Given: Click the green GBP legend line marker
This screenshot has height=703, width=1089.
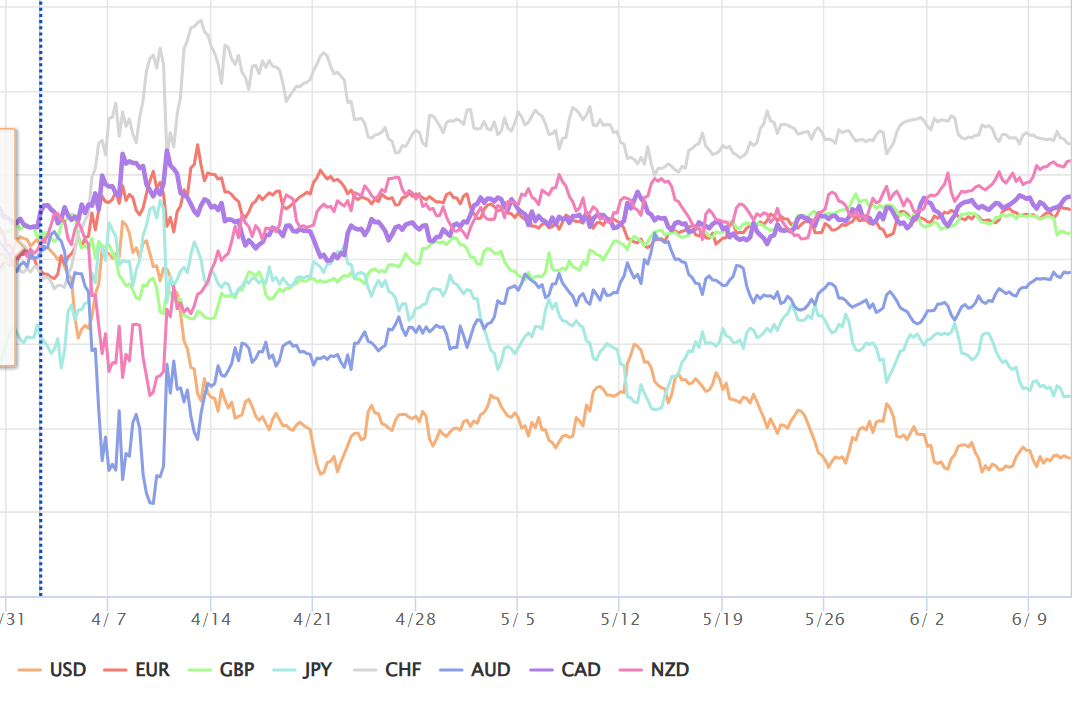Looking at the screenshot, I should coord(199,670).
